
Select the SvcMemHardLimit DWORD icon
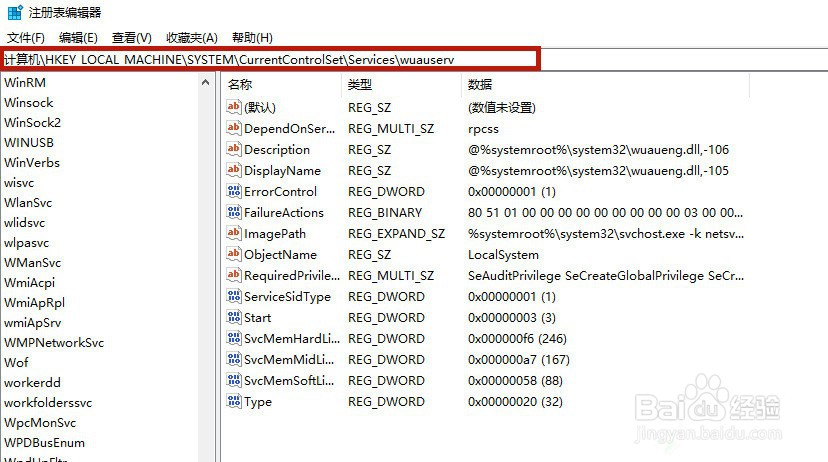[x=233, y=338]
